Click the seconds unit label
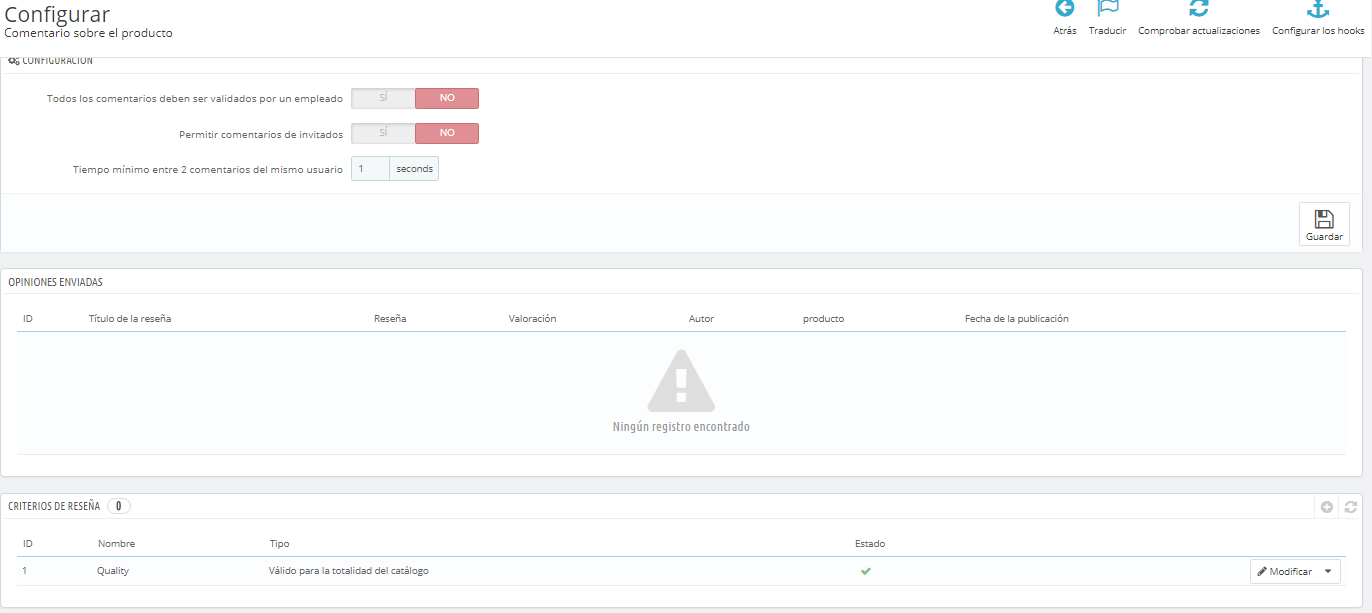 [414, 169]
